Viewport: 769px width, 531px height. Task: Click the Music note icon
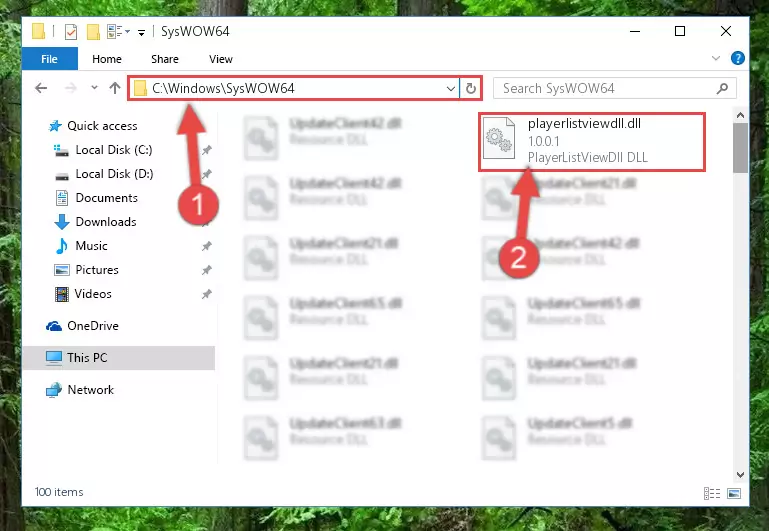62,246
